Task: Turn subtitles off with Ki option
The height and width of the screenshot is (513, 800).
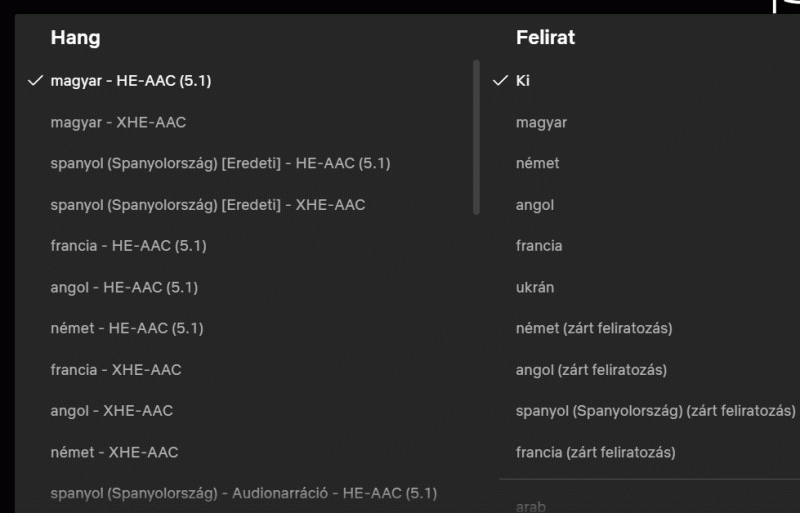Action: tap(523, 81)
